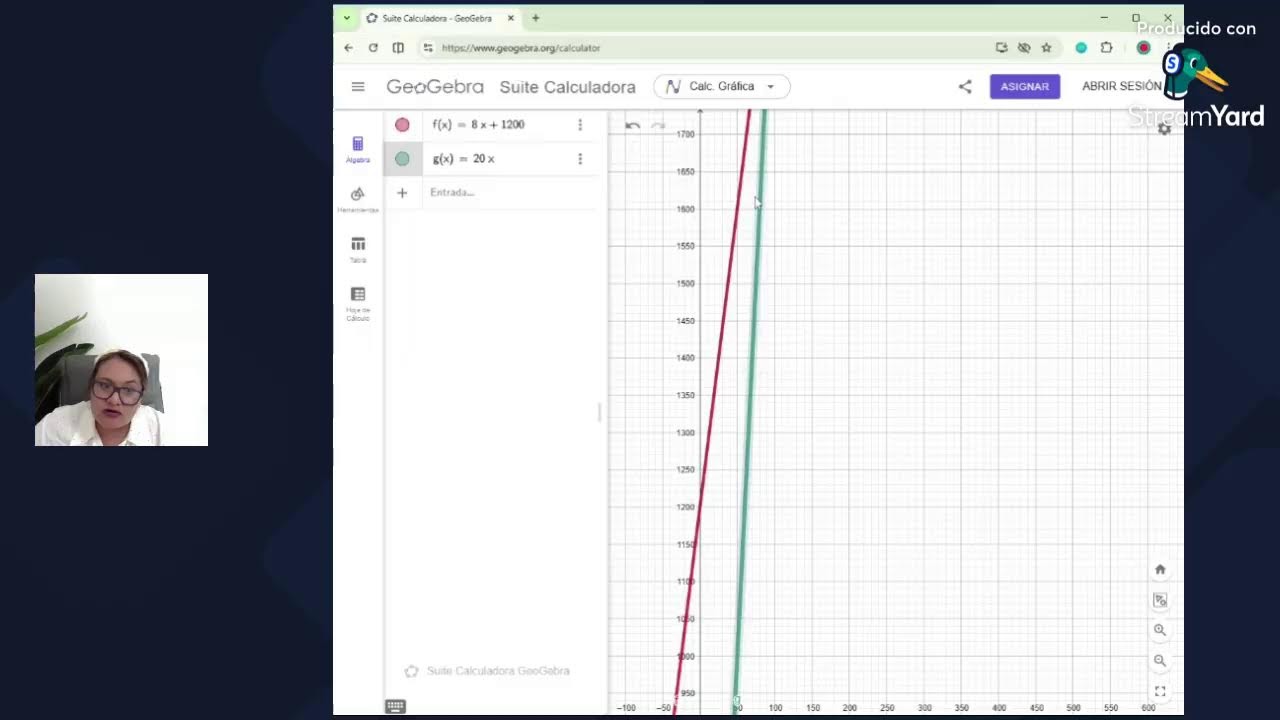Toggle visibility of function g(x)
This screenshot has height=720, width=1280.
(402, 159)
